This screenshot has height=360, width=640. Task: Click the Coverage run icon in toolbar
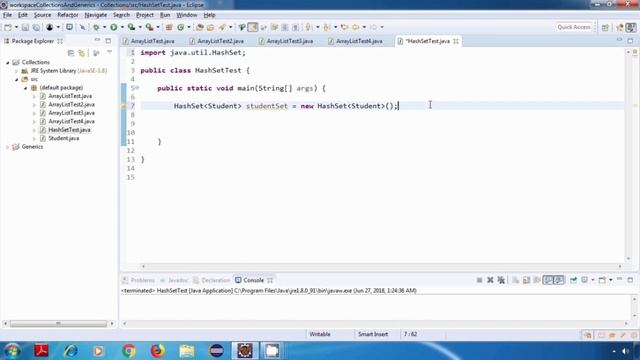click(131, 27)
